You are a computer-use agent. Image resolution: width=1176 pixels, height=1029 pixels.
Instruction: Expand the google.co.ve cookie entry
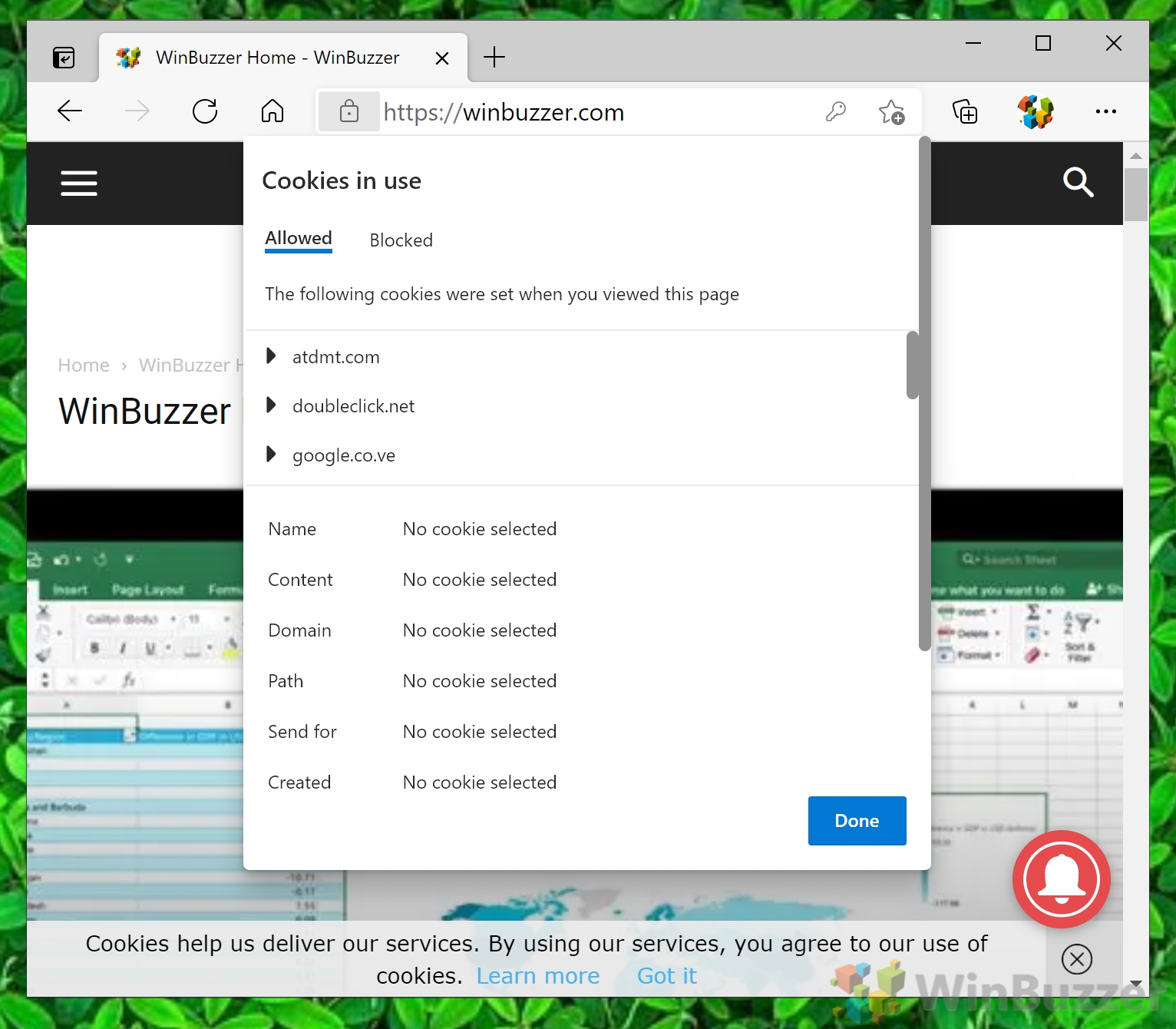[271, 455]
